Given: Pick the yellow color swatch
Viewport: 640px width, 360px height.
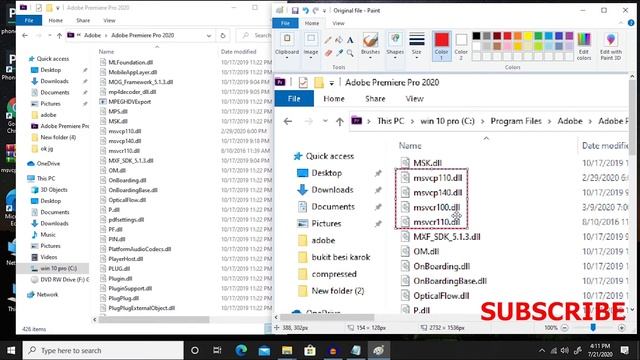Looking at the screenshot, I should click(528, 36).
